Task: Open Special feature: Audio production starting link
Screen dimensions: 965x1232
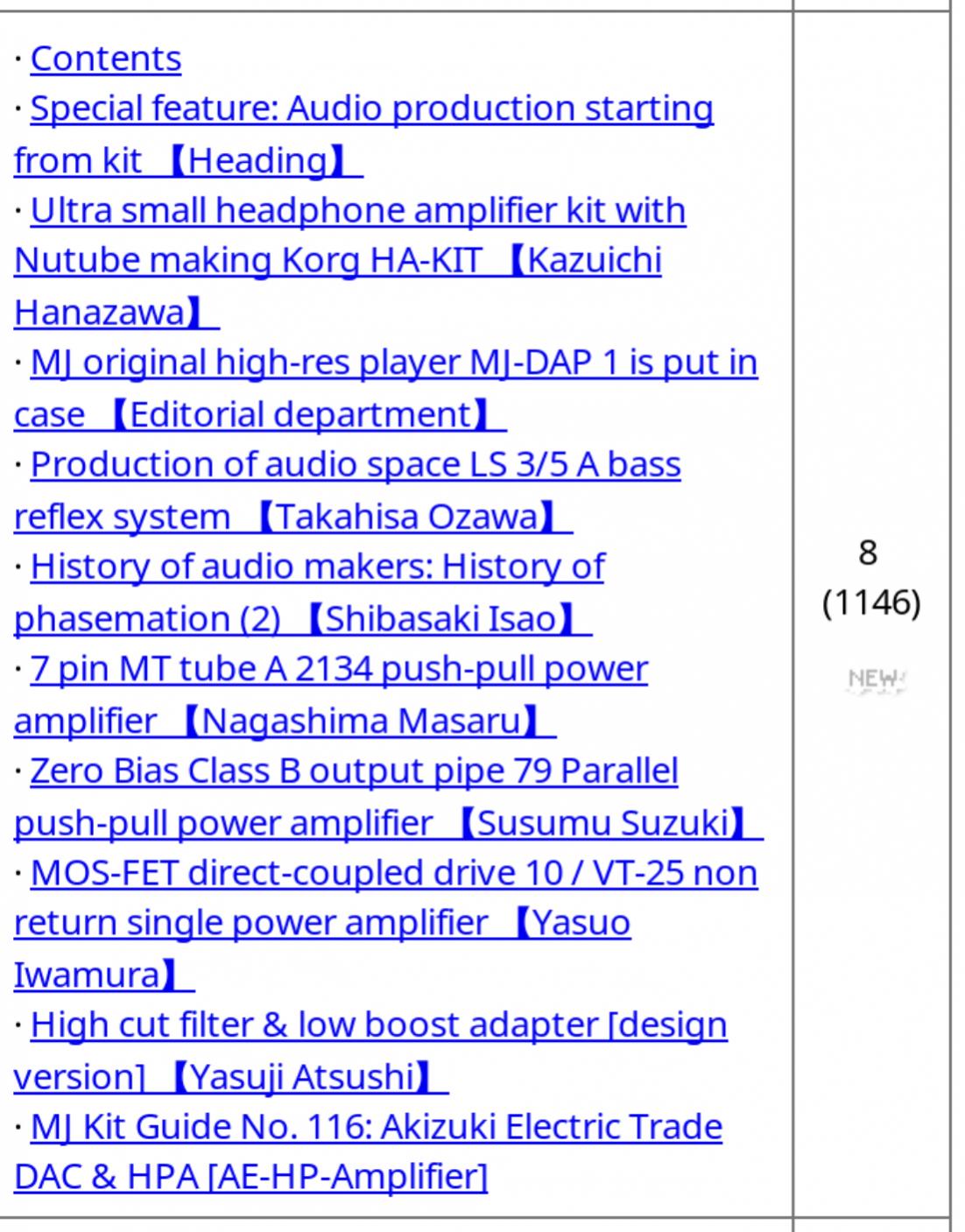Action: pos(372,109)
